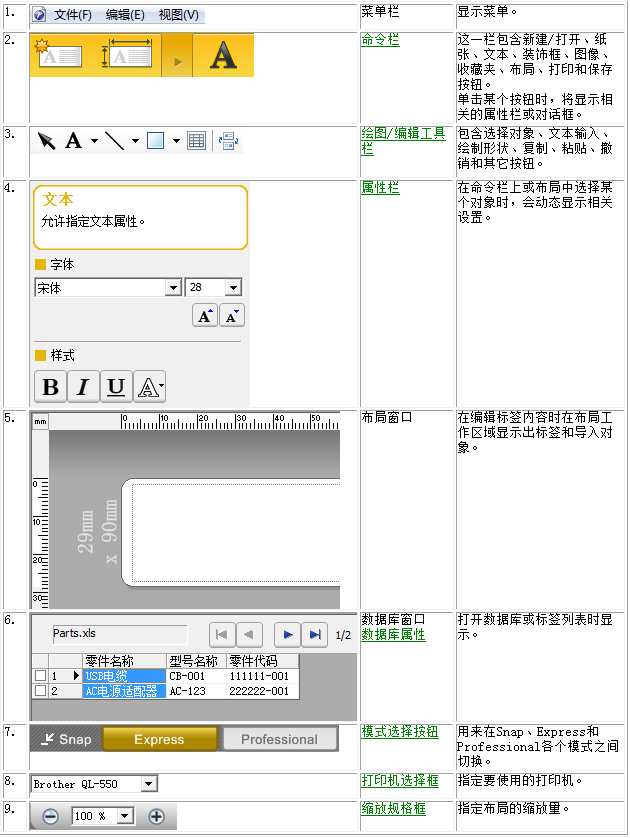This screenshot has height=838, width=630.
Task: Insert a table with the grid icon
Action: [x=197, y=141]
